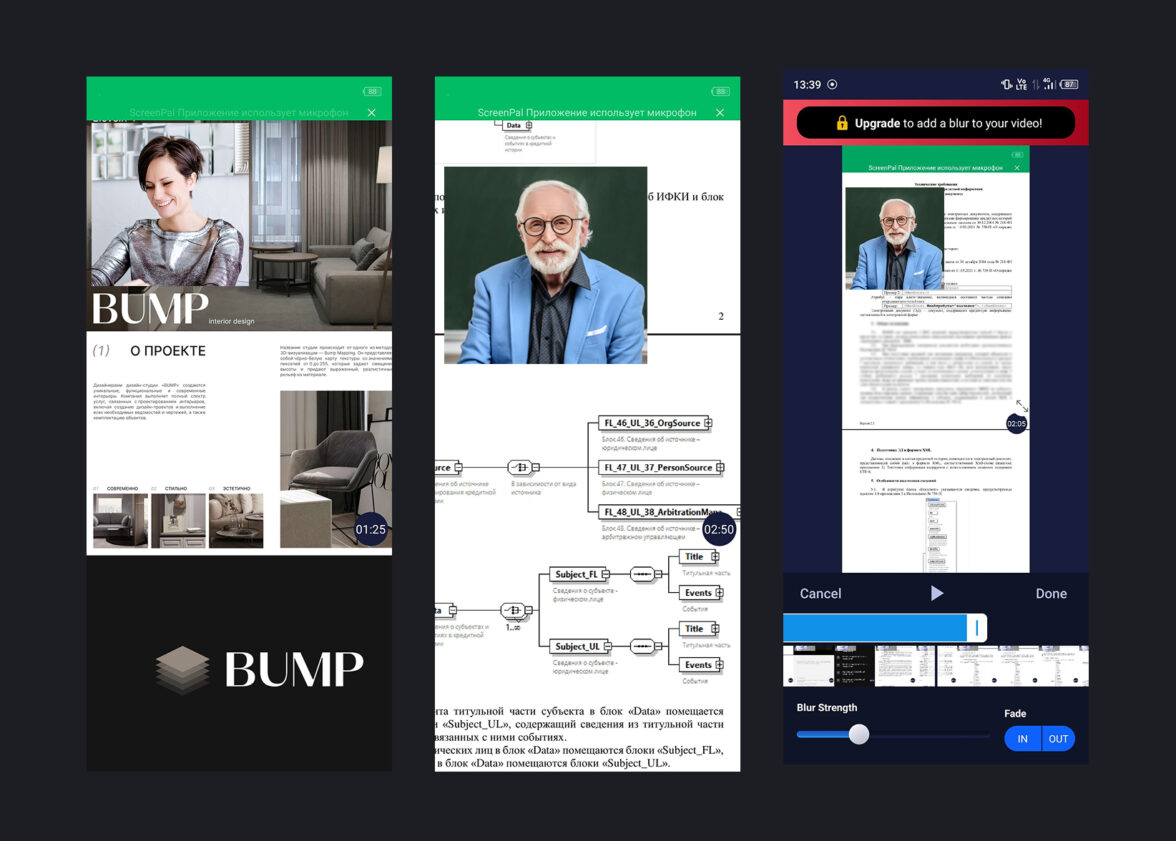Tap the gray armchair photo
Image resolution: width=1176 pixels, height=841 pixels.
(335, 469)
